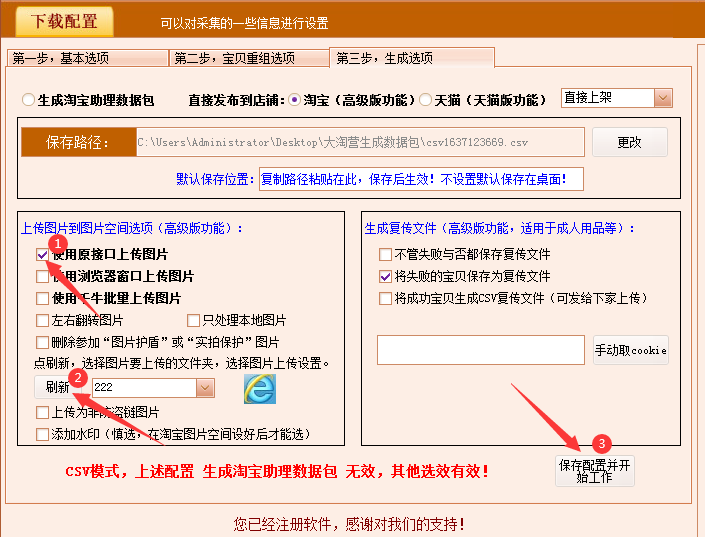705x537 pixels.
Task: Expand the 222 folder dropdown
Action: click(205, 388)
